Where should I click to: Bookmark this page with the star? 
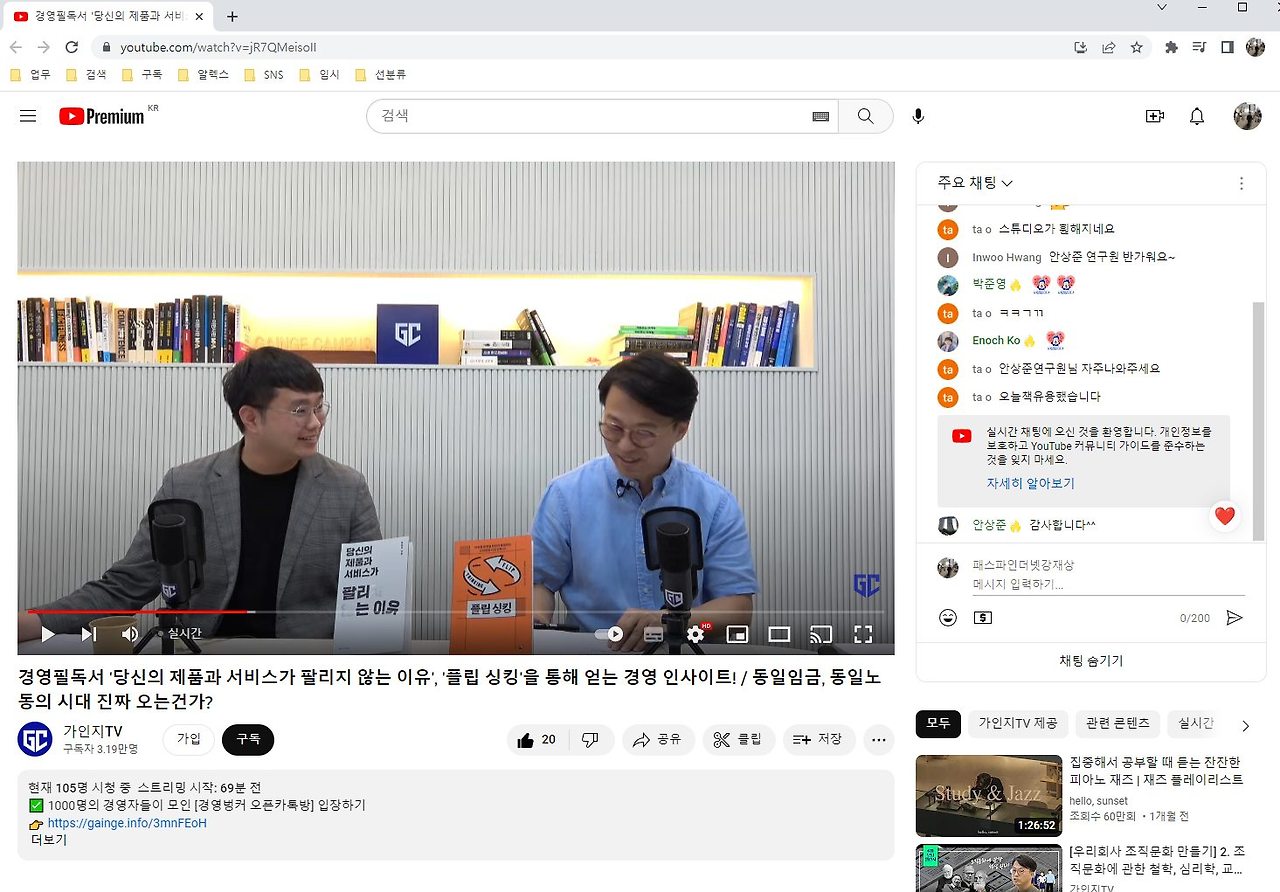1137,47
